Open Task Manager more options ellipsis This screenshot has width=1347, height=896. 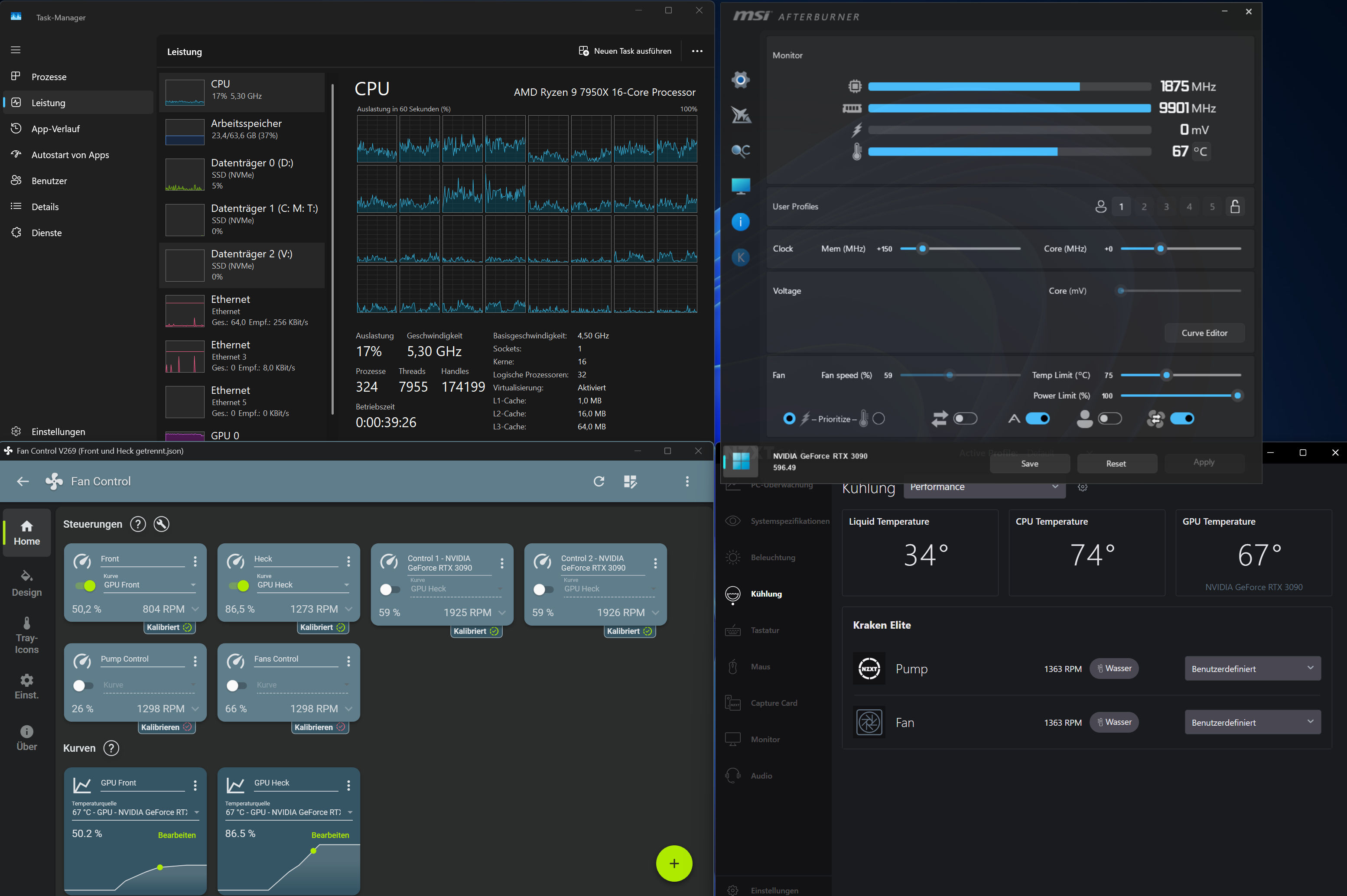point(697,51)
